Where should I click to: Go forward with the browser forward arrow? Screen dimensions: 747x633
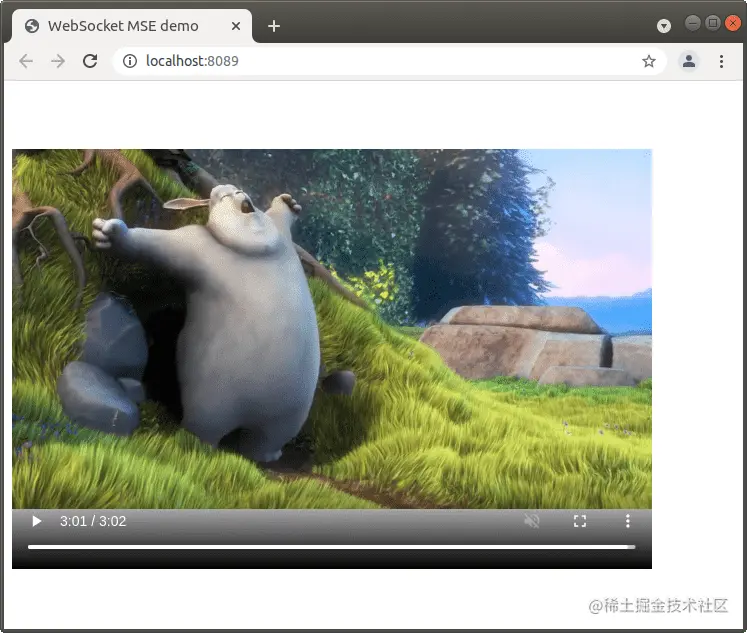pos(58,61)
